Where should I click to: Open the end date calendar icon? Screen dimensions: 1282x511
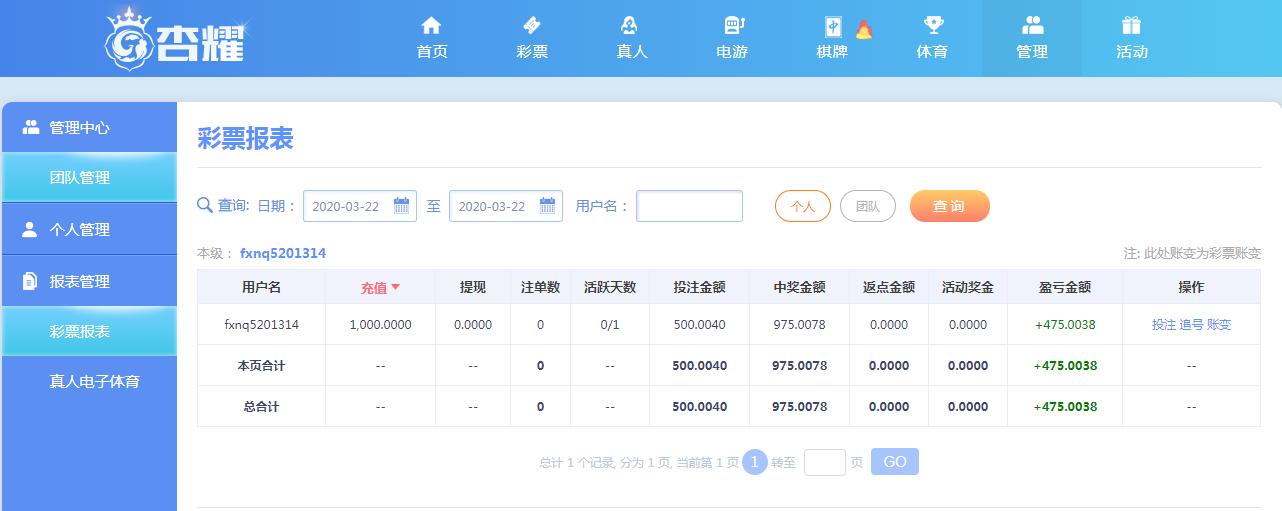pos(548,205)
